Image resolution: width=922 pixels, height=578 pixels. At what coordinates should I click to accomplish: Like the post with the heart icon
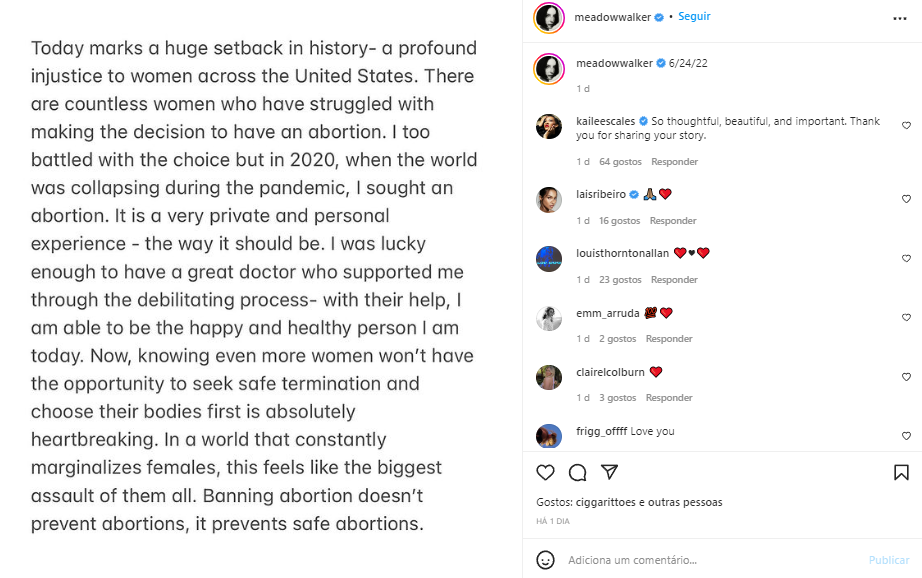545,472
